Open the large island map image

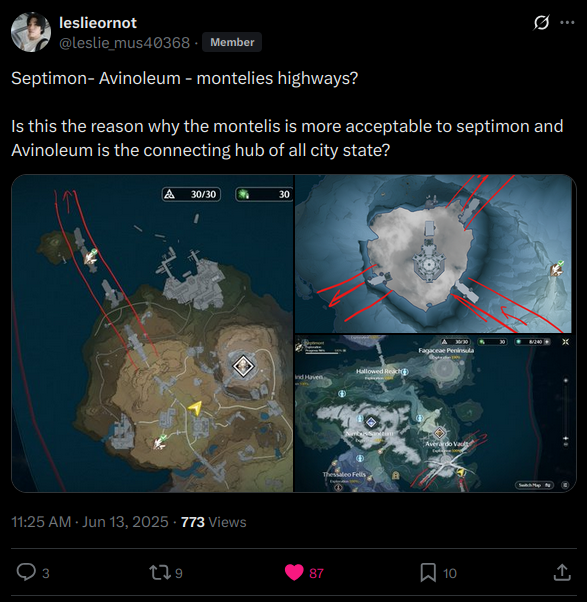[x=152, y=333]
